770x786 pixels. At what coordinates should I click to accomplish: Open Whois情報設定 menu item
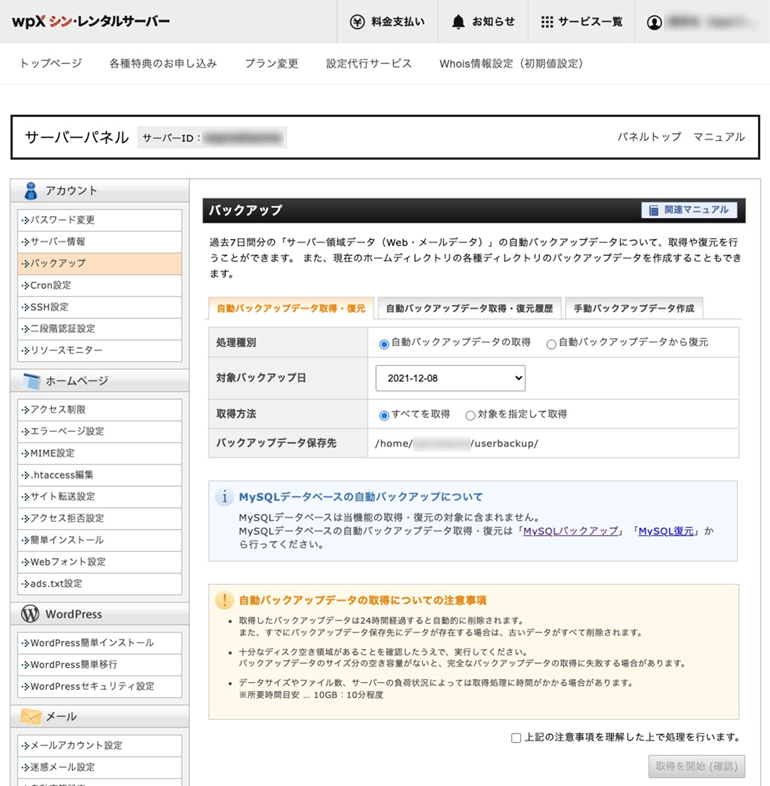click(511, 64)
